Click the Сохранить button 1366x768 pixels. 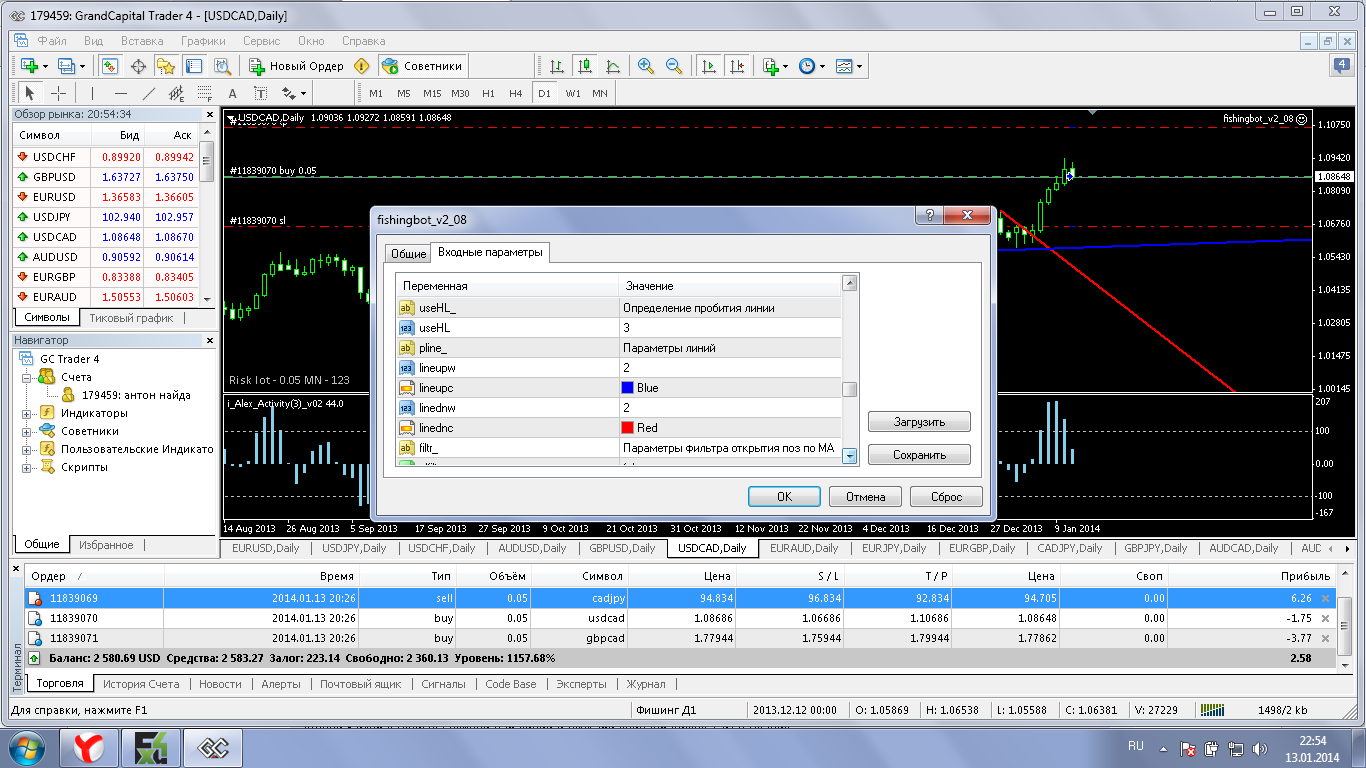(919, 455)
